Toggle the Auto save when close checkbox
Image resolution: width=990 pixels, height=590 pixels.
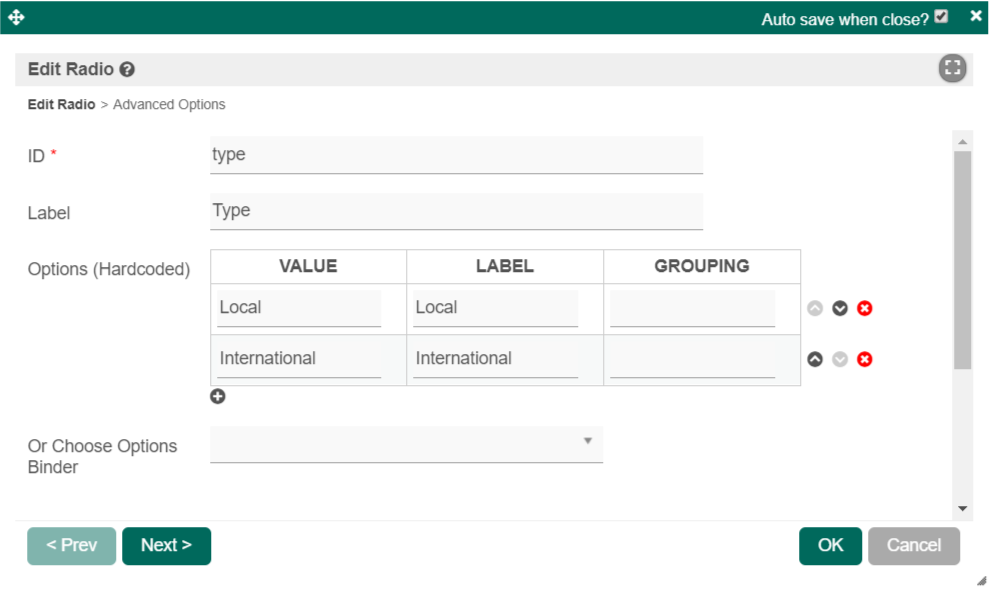(941, 17)
